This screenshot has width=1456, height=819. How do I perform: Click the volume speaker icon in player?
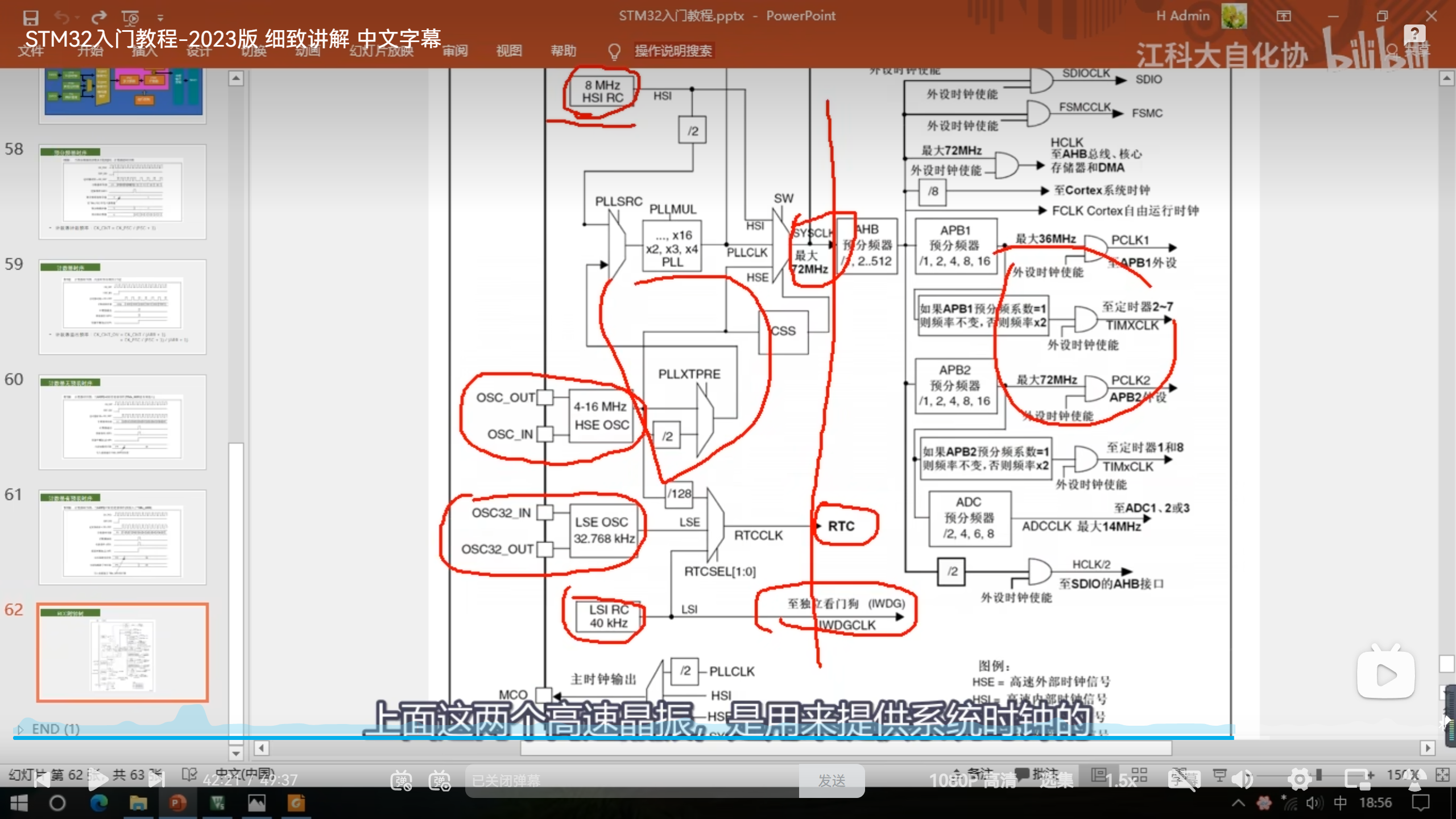point(1242,779)
